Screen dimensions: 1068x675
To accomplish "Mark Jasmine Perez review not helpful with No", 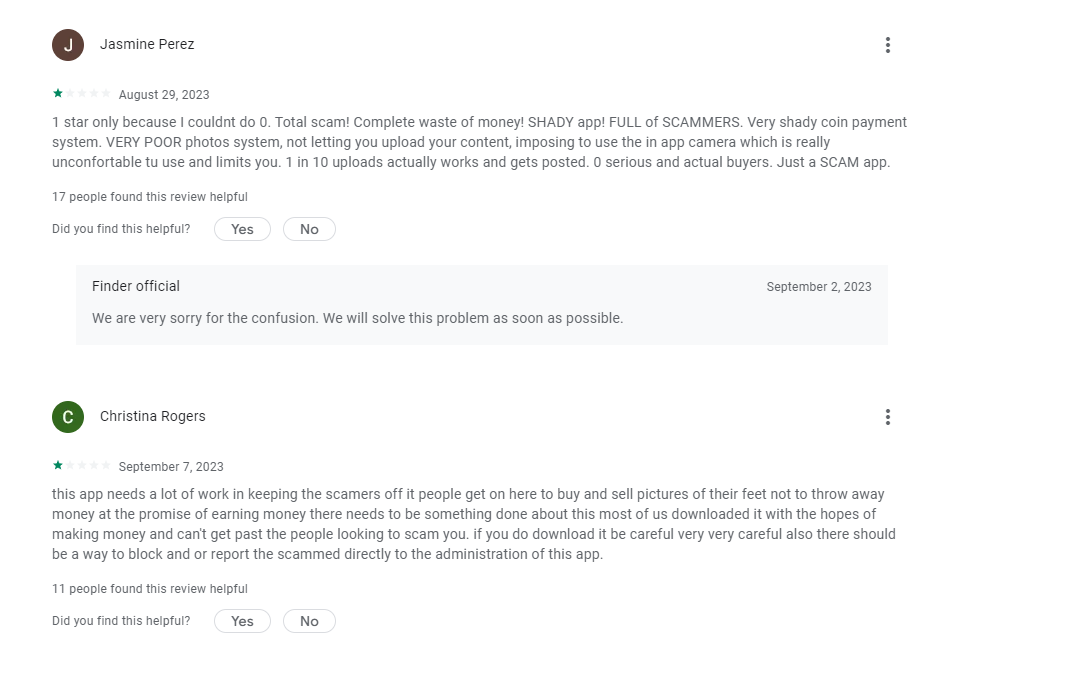I will [x=309, y=229].
